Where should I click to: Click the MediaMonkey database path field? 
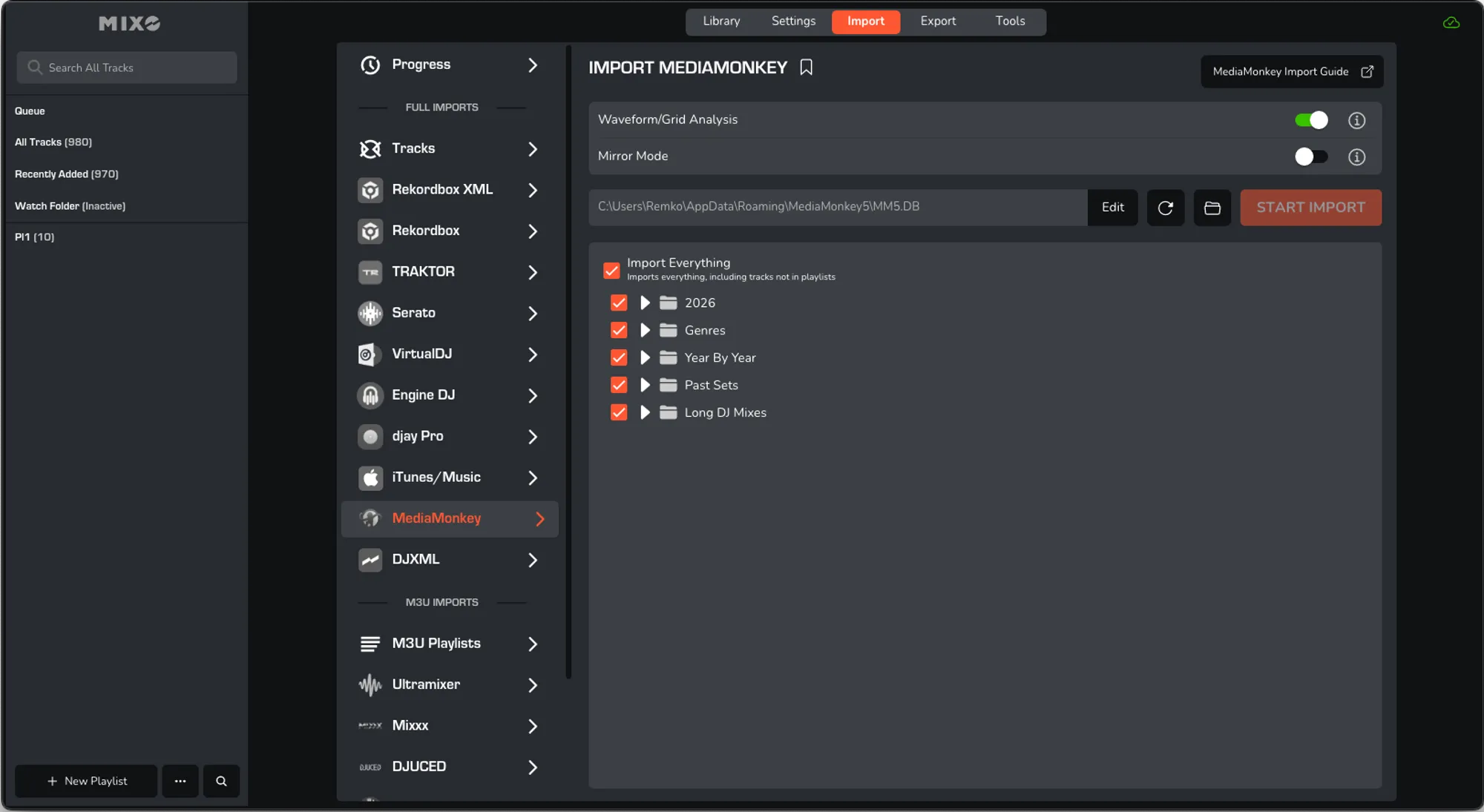click(838, 208)
